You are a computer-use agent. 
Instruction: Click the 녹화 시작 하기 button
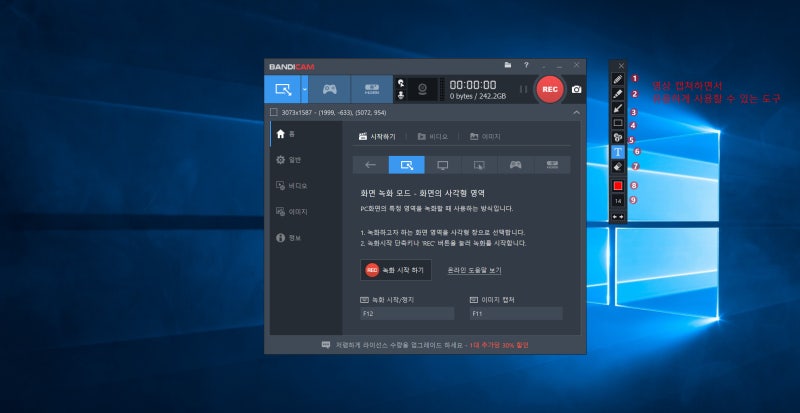396,270
